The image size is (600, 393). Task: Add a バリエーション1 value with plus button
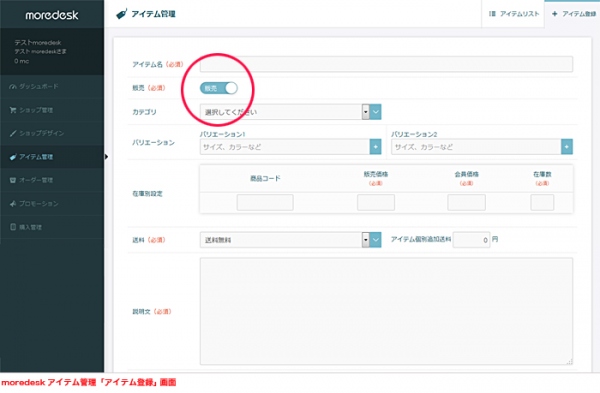click(x=375, y=147)
